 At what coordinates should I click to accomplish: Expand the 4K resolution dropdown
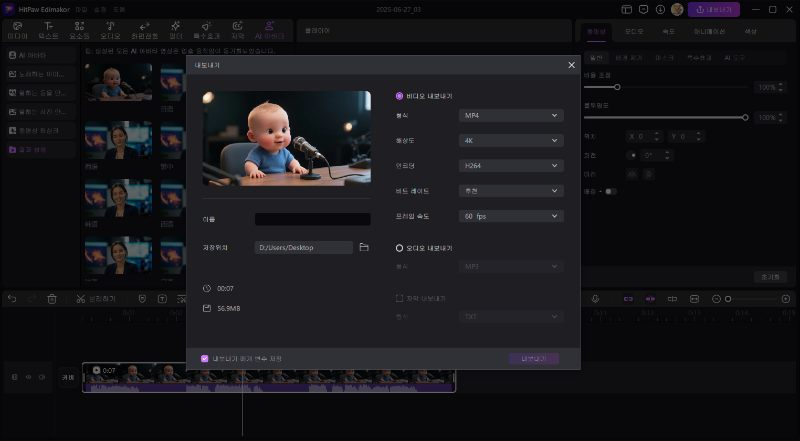point(511,140)
